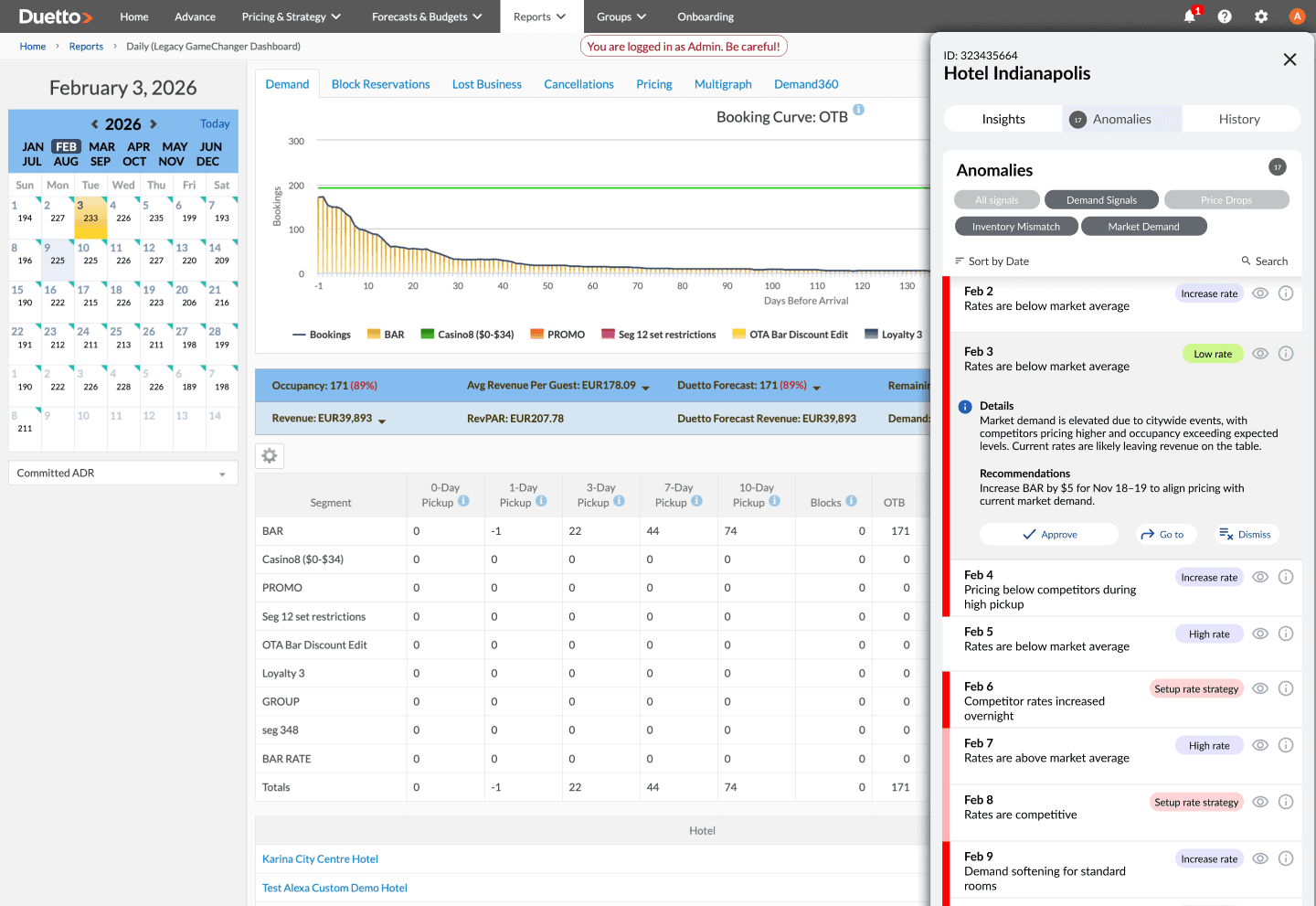This screenshot has width=1316, height=906.
Task: Toggle eye icon for Feb 3 anomaly
Action: (x=1260, y=354)
